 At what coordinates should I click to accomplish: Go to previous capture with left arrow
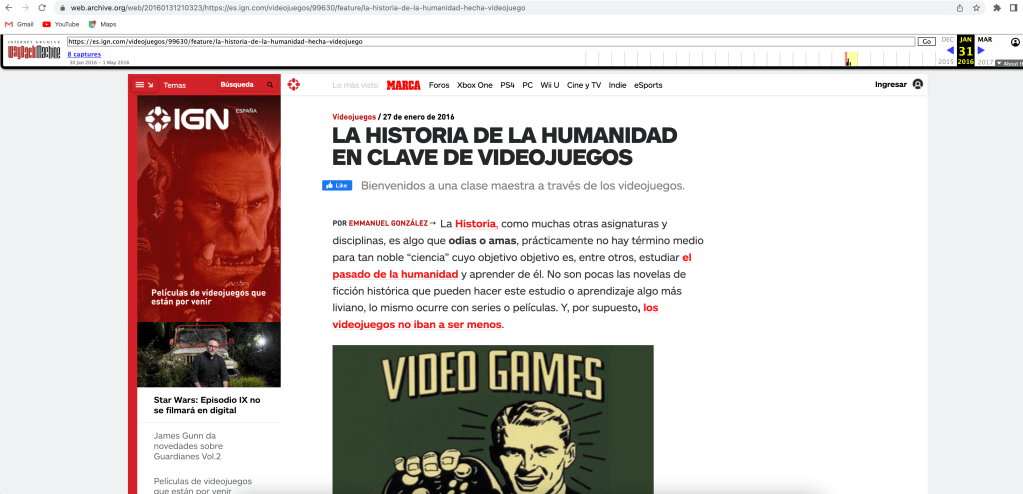pyautogui.click(x=950, y=50)
